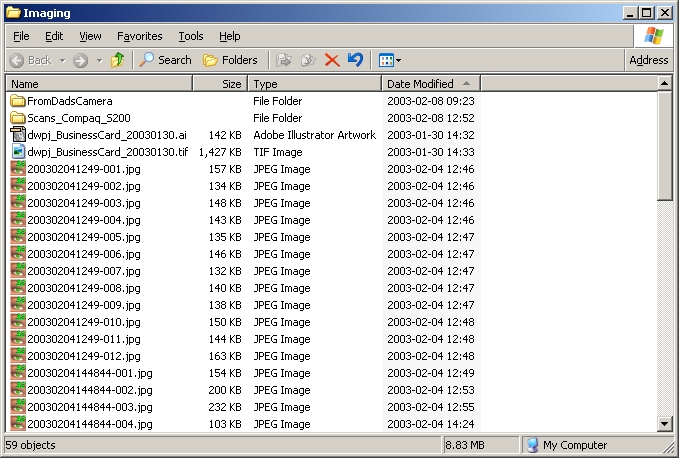Click the Up folder icon
This screenshot has width=679, height=458.
tap(118, 60)
